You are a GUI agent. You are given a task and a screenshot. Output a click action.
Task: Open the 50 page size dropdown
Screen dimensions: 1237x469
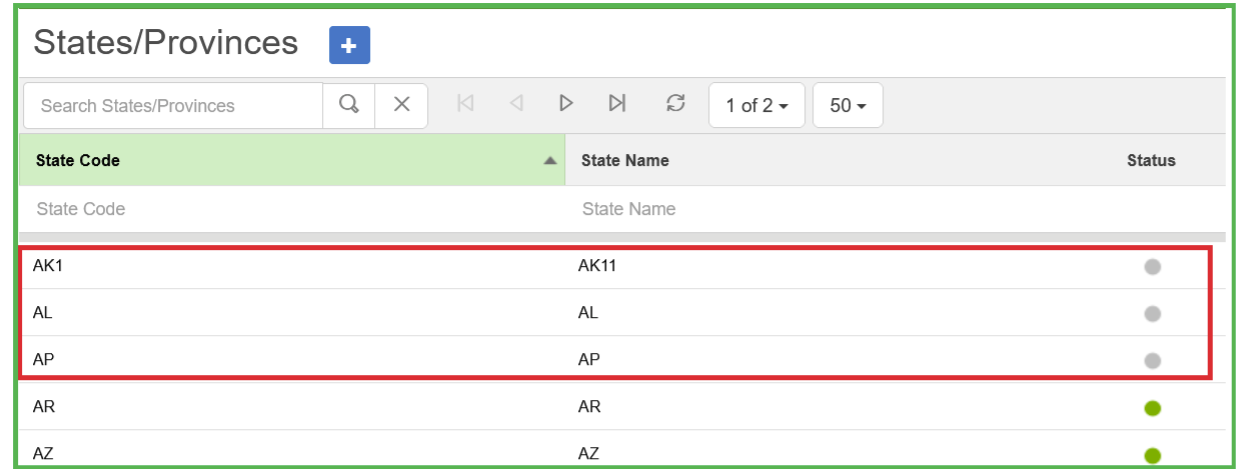point(848,105)
